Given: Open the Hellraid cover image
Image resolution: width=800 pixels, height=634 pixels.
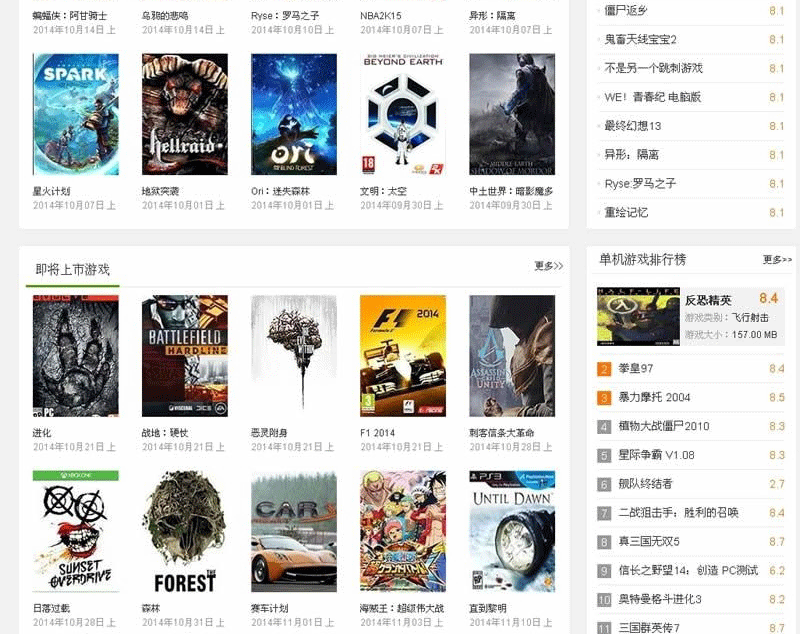Looking at the screenshot, I should tap(185, 114).
